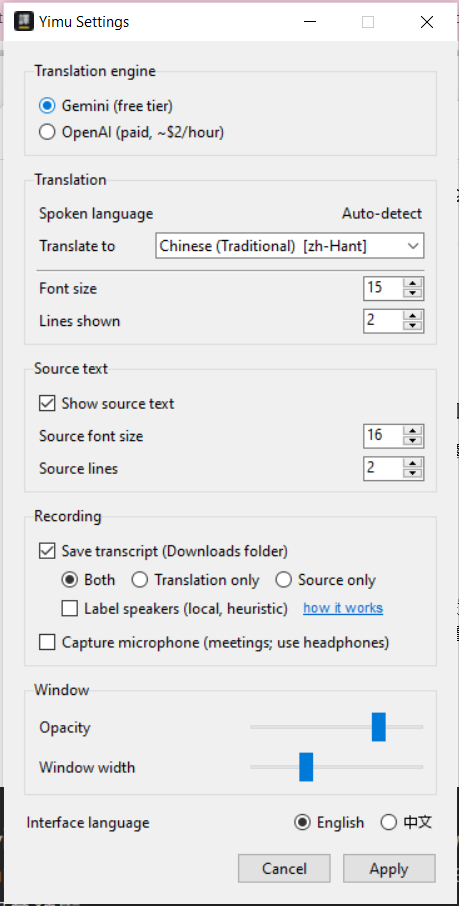Click the Source lines value field
This screenshot has height=906, width=459.
tap(383, 468)
